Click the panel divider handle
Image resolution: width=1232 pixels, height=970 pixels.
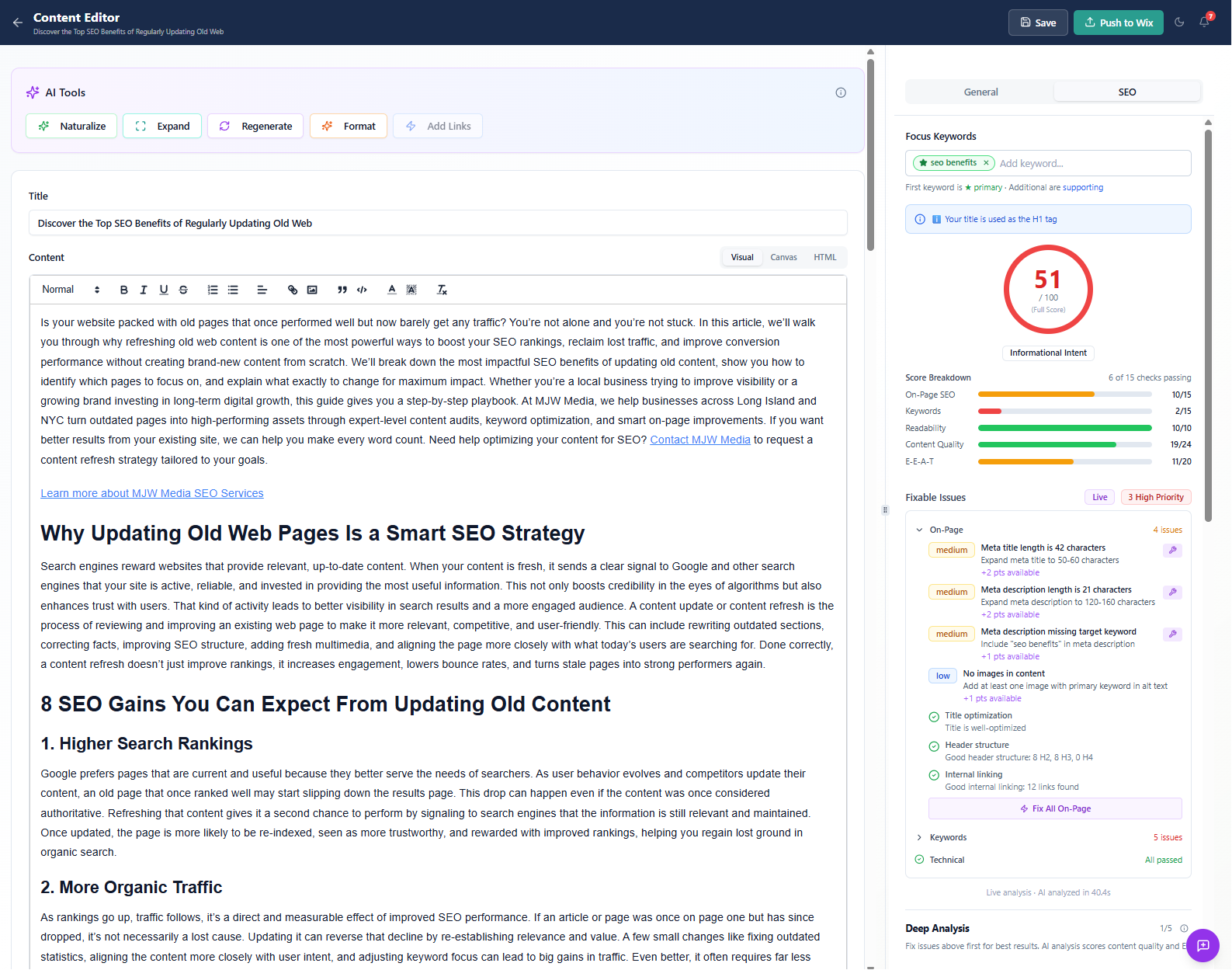[885, 510]
